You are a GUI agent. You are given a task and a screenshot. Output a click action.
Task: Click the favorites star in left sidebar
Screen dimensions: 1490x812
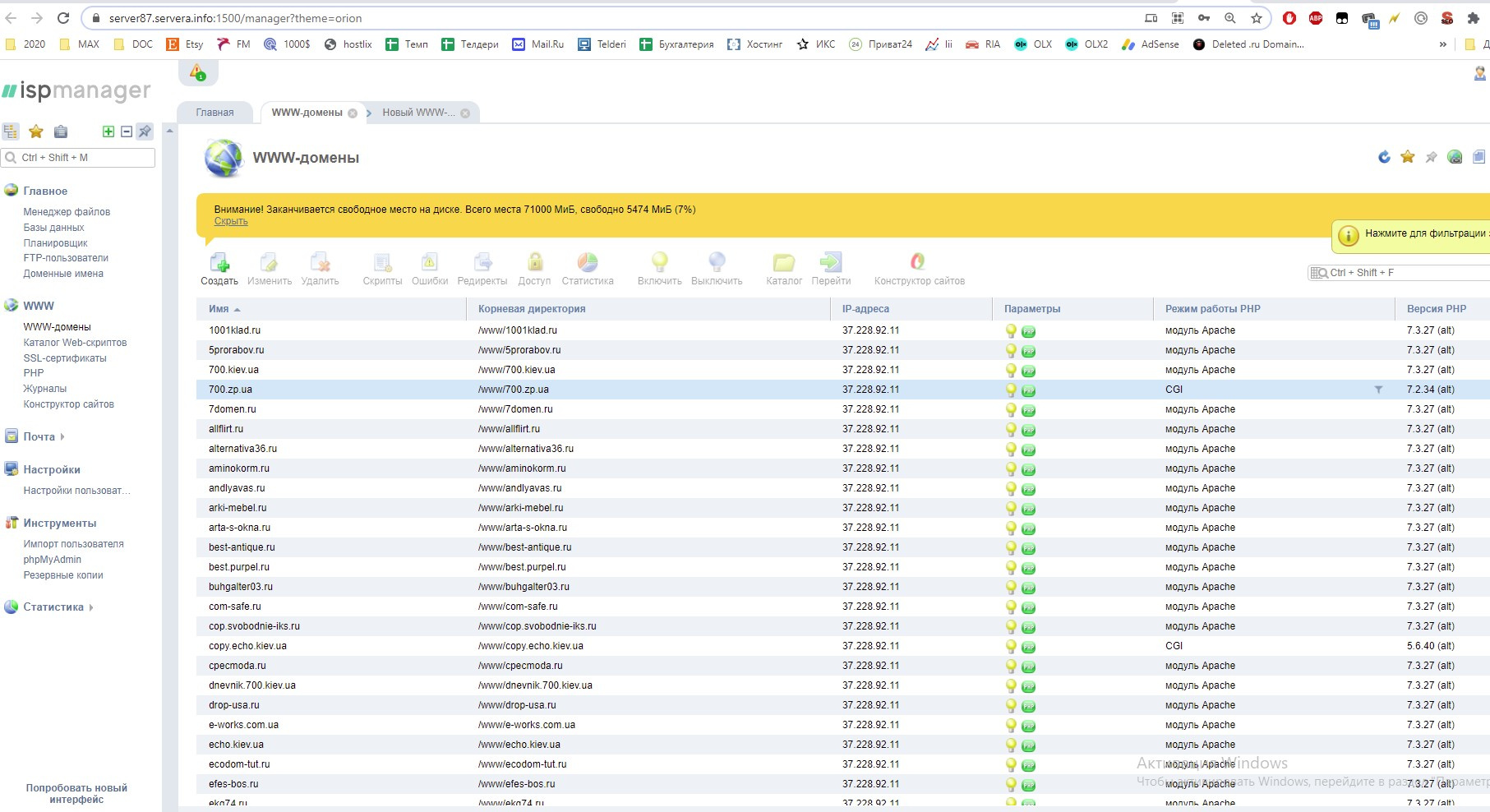(x=36, y=131)
